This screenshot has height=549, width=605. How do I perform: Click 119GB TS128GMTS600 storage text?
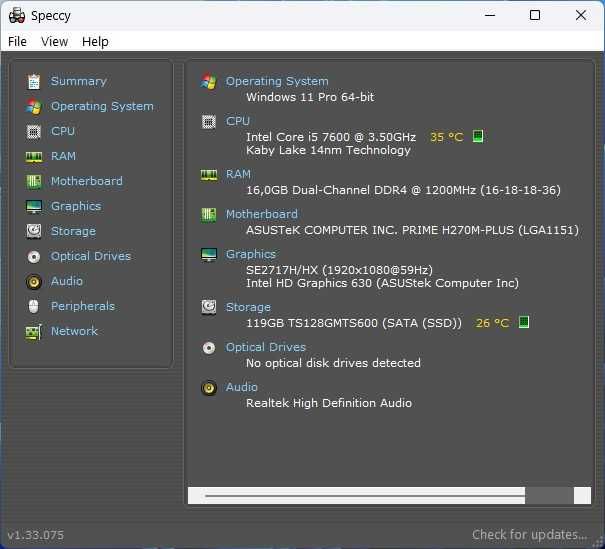pyautogui.click(x=354, y=323)
